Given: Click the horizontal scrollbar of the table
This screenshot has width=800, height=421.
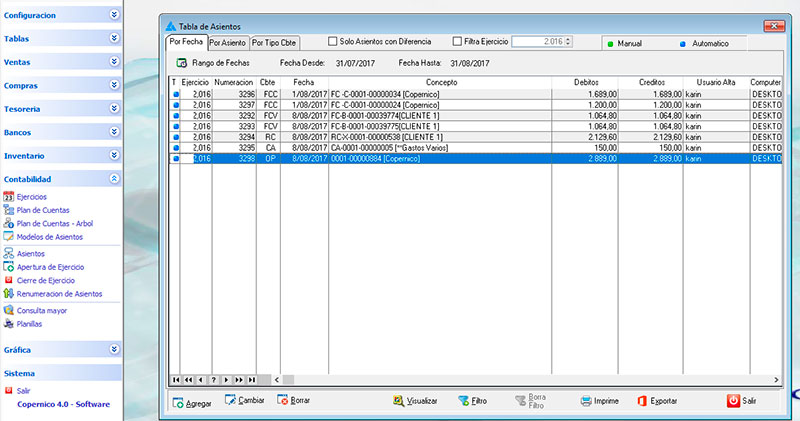Looking at the screenshot, I should [500, 380].
